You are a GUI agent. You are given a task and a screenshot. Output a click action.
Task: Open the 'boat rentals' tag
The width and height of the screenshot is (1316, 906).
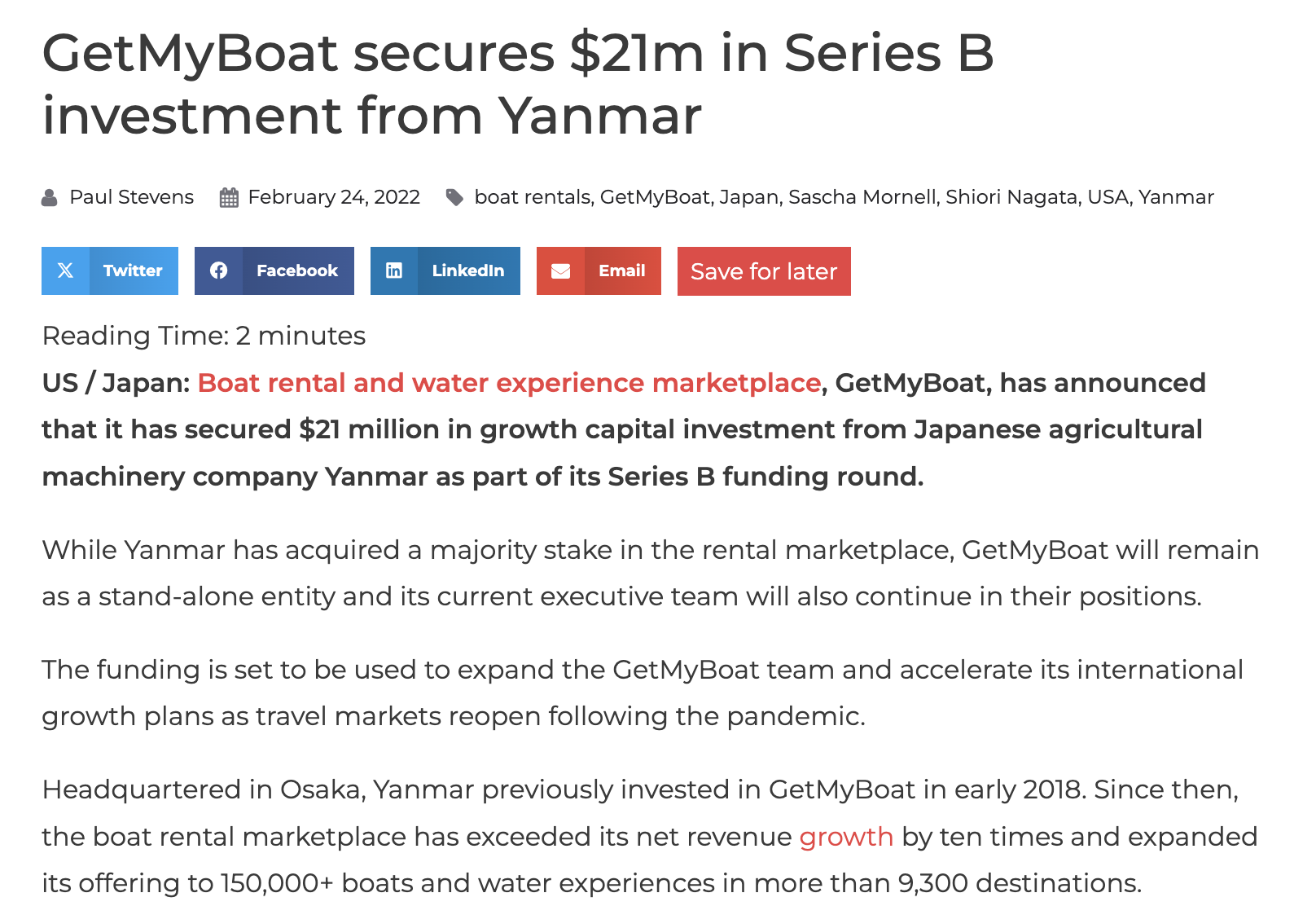tap(533, 197)
